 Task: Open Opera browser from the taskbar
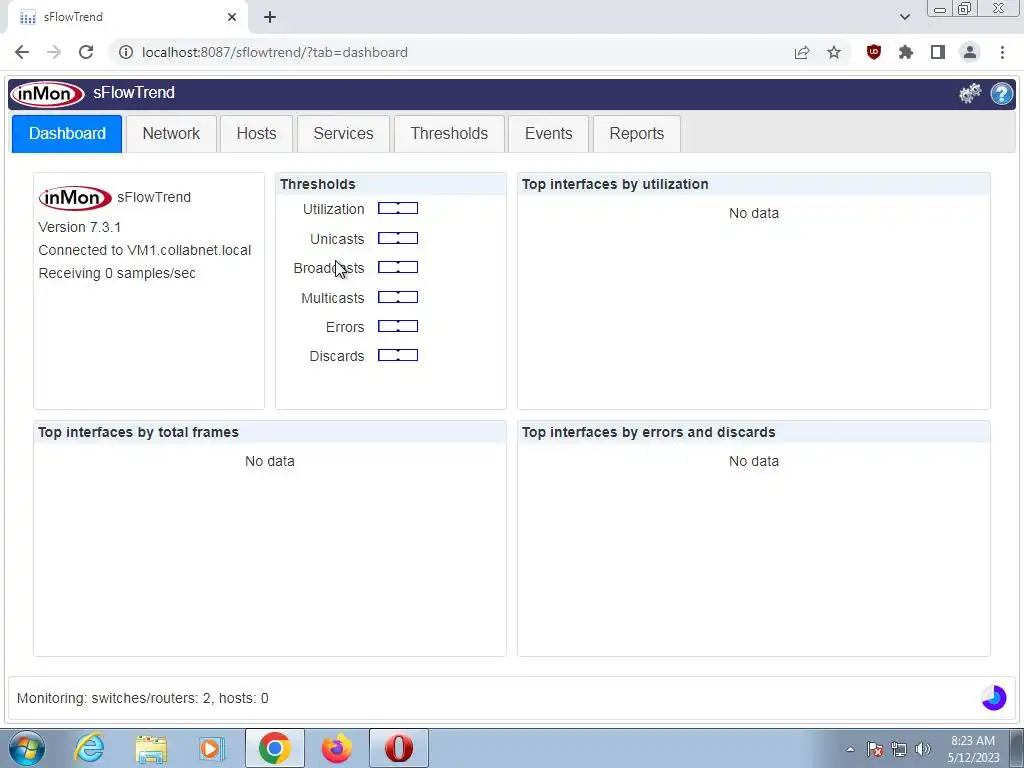pos(399,748)
